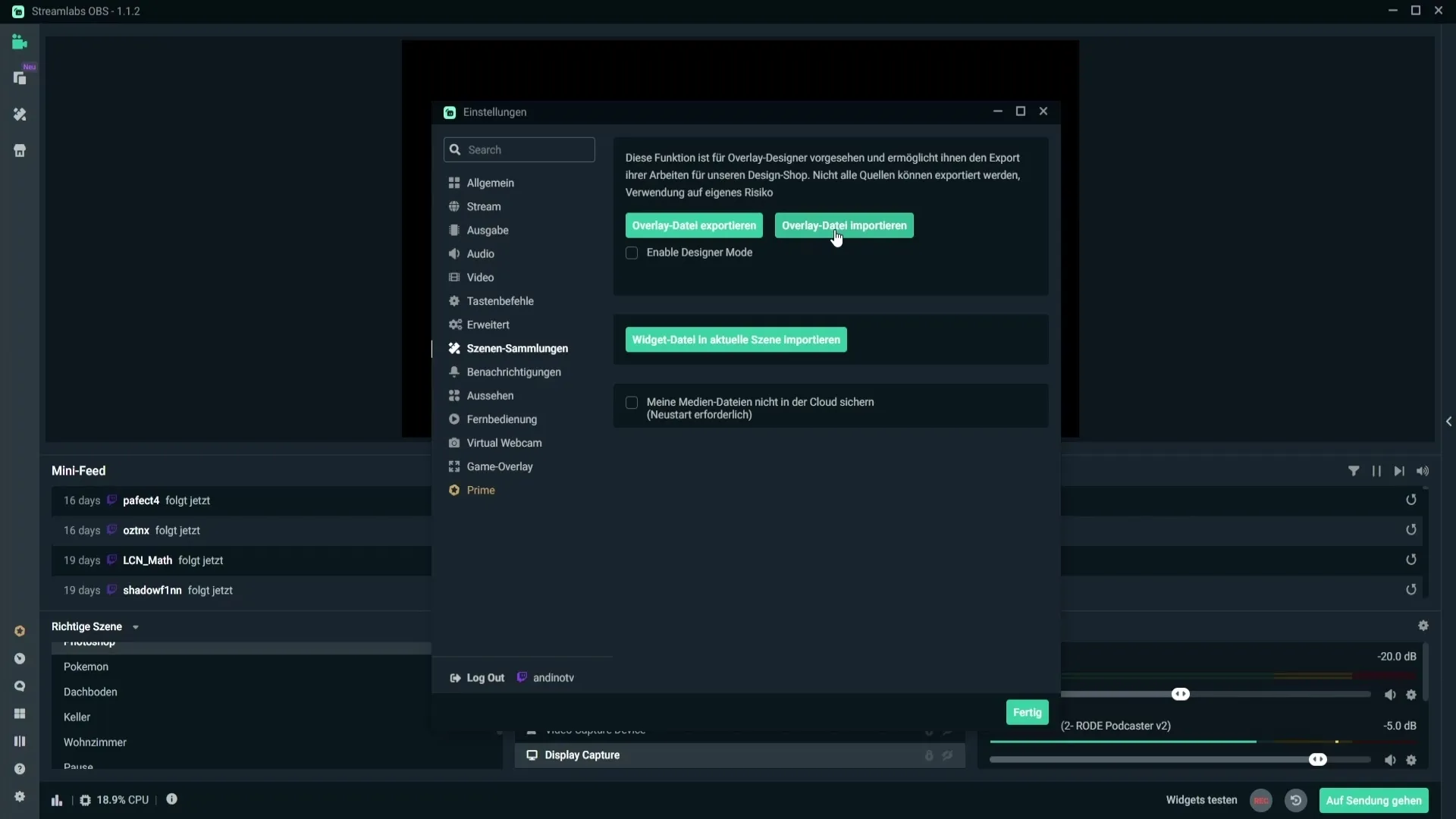
Task: Check the cloud media backup option
Action: (631, 401)
